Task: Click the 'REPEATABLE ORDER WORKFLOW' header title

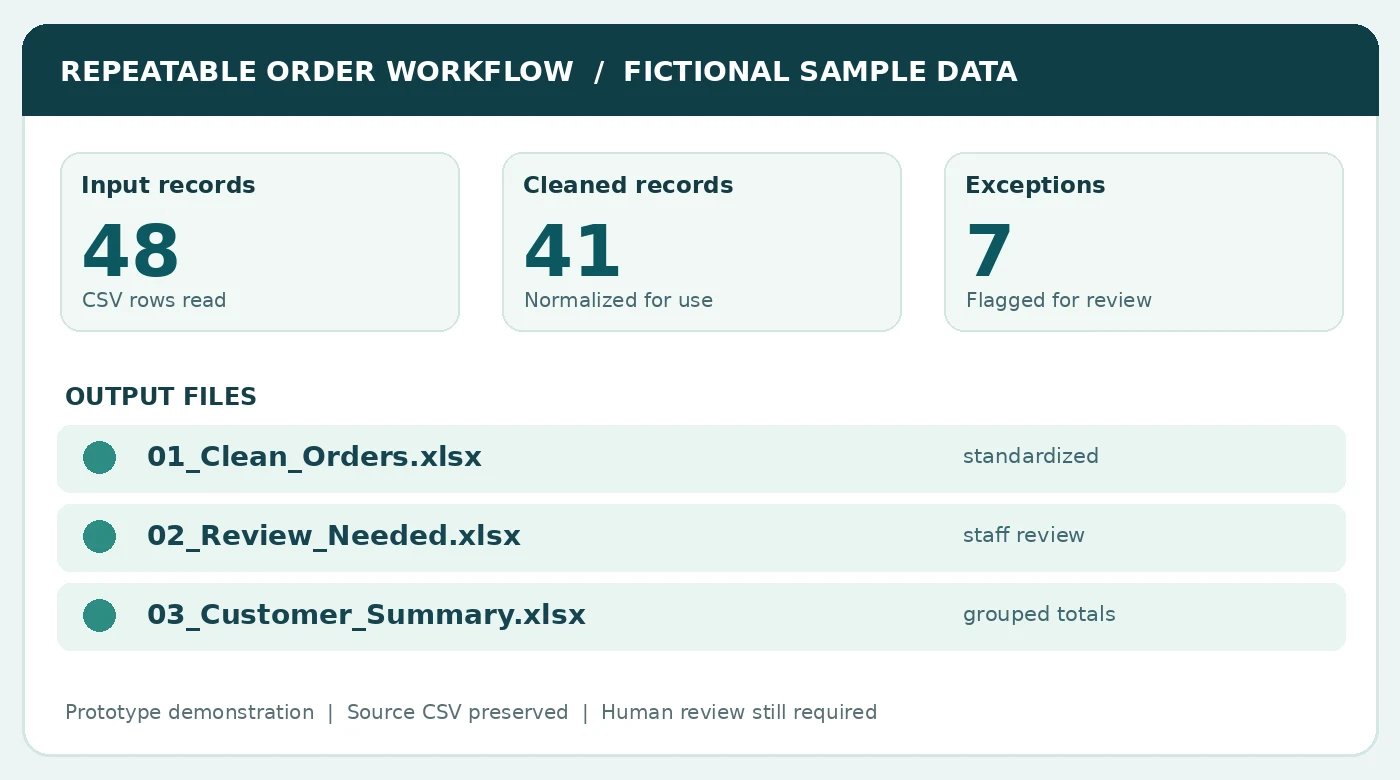Action: pos(317,72)
